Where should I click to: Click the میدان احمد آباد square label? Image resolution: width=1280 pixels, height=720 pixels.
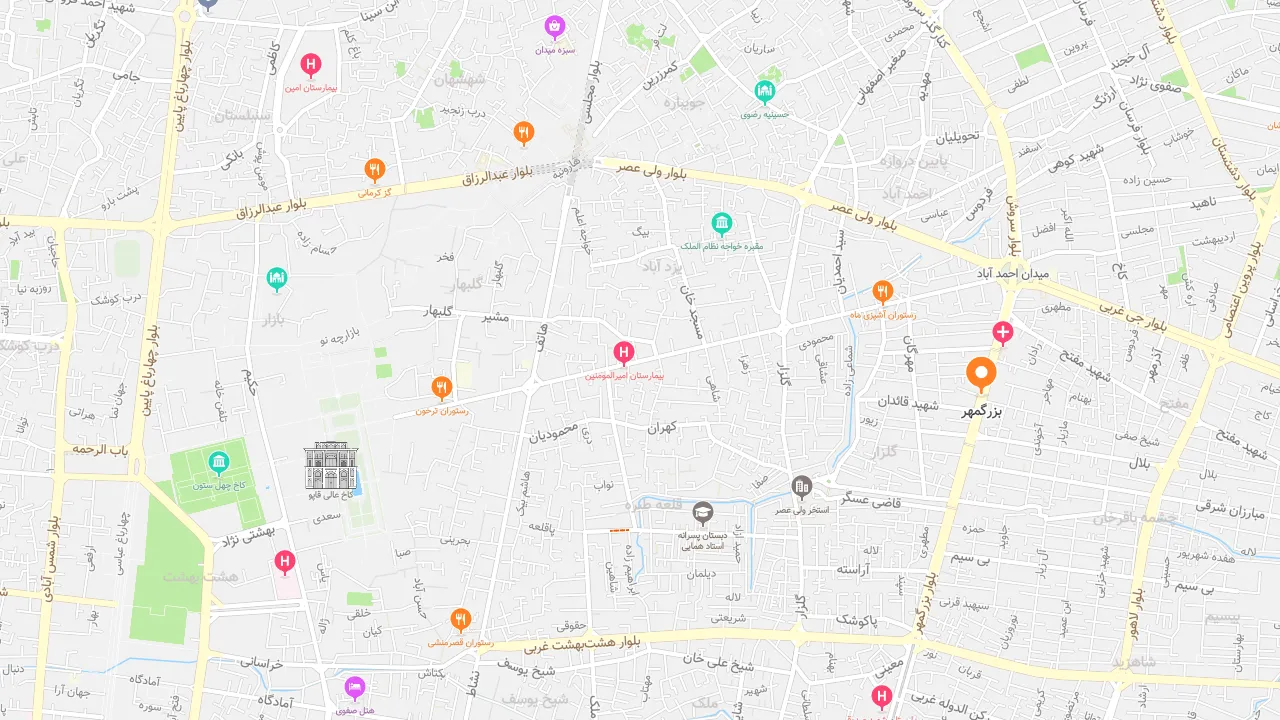[1013, 273]
